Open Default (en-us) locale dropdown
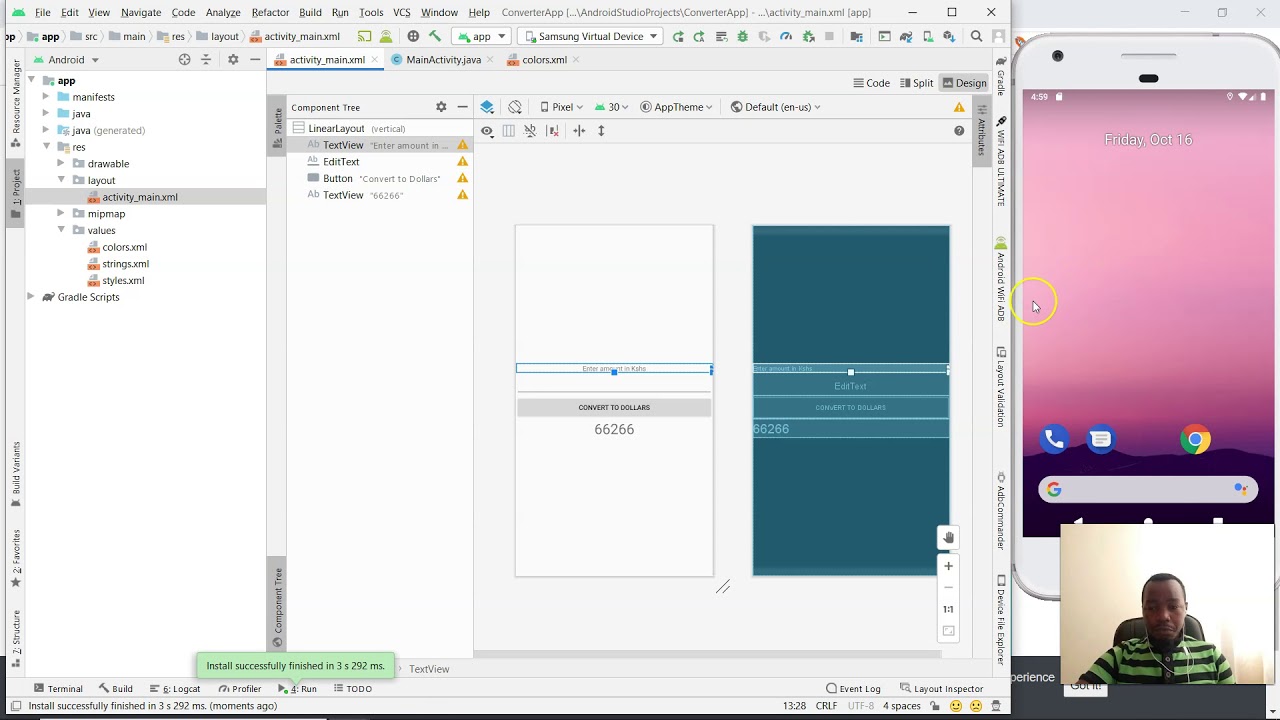1280x720 pixels. 776,107
